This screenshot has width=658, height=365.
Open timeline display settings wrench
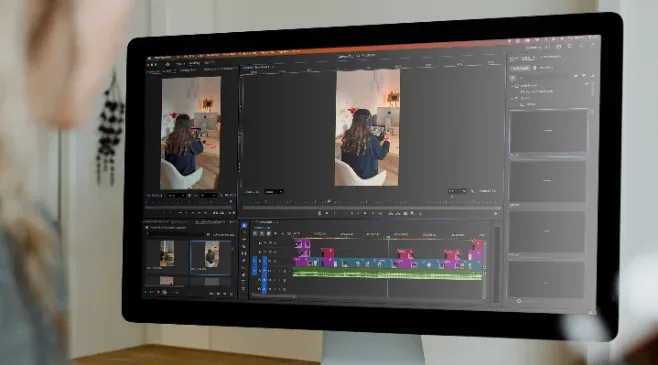pos(282,234)
